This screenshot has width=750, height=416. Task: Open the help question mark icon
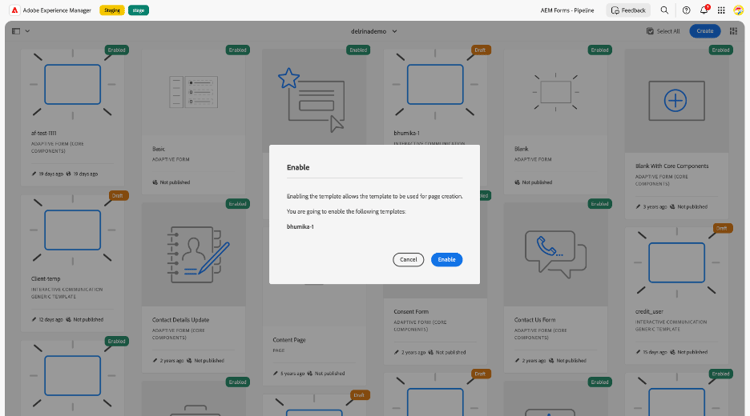pos(686,10)
